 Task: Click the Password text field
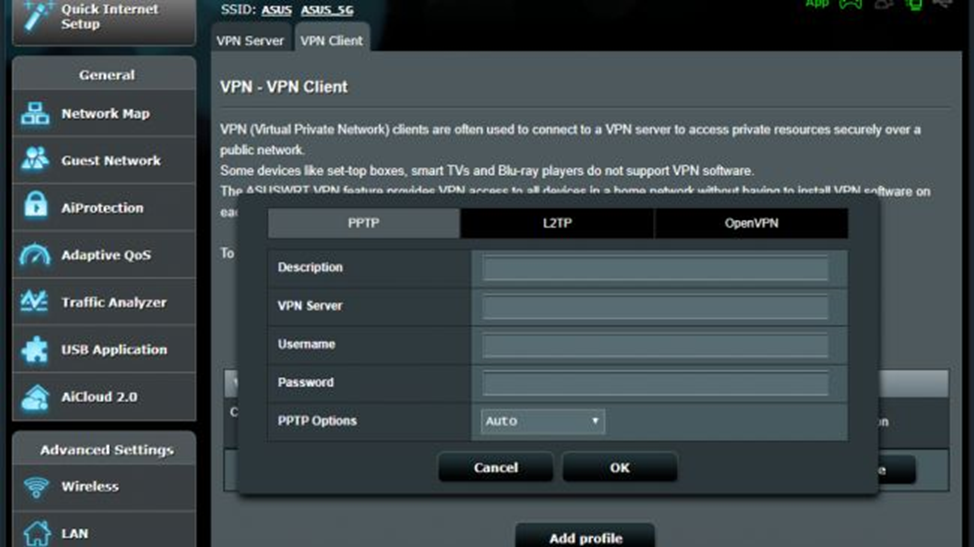point(655,383)
